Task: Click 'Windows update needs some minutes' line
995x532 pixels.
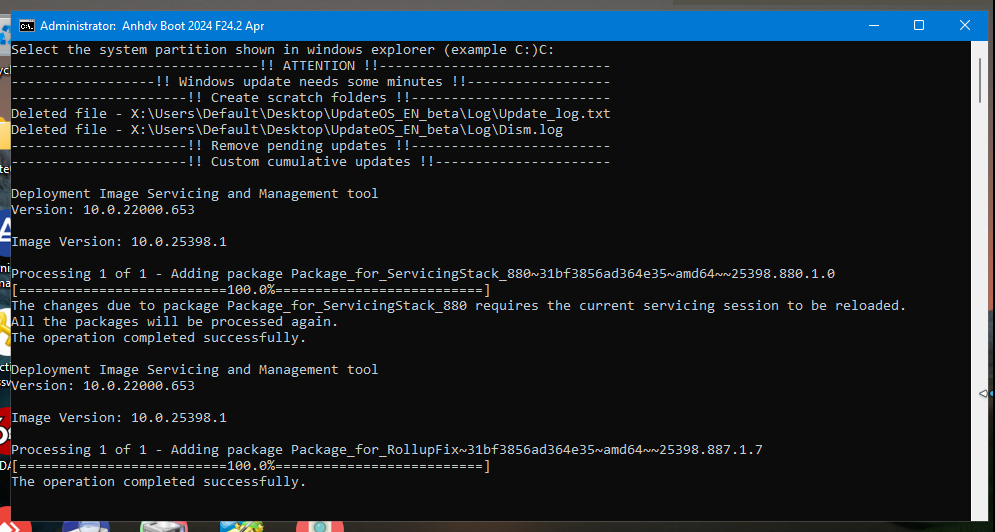Action: coord(311,82)
